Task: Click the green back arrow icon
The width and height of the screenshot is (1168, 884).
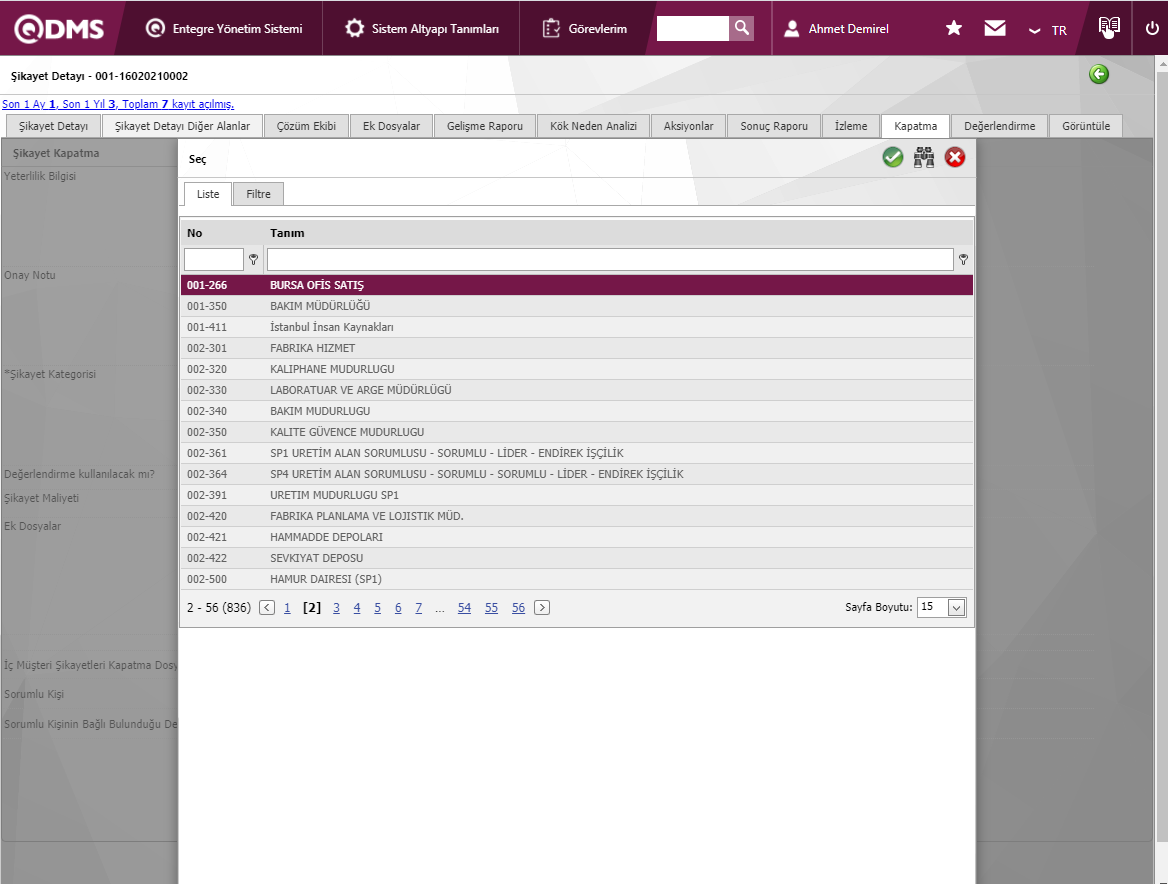Action: click(1099, 75)
